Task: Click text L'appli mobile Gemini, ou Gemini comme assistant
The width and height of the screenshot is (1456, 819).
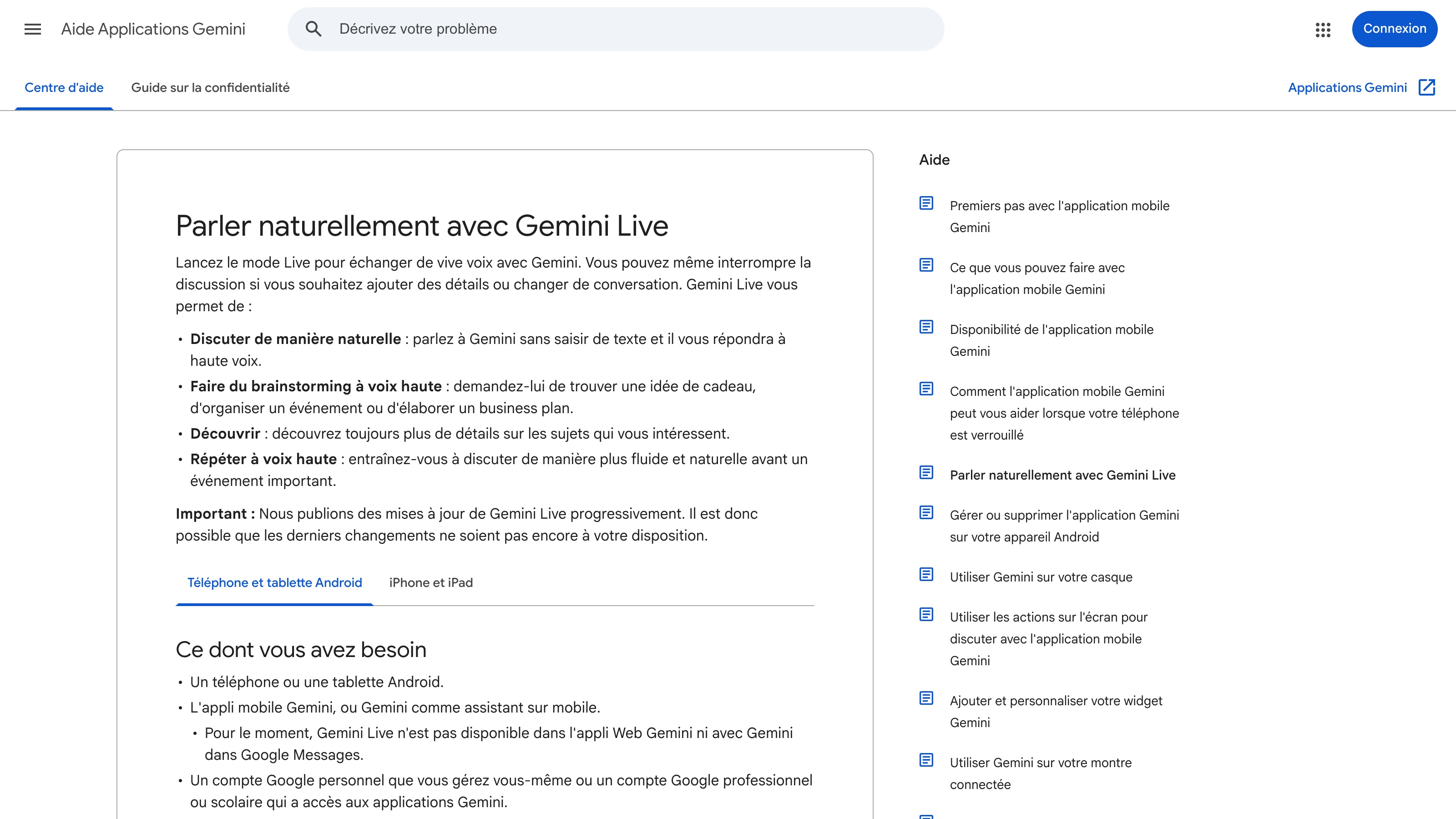Action: click(x=394, y=708)
